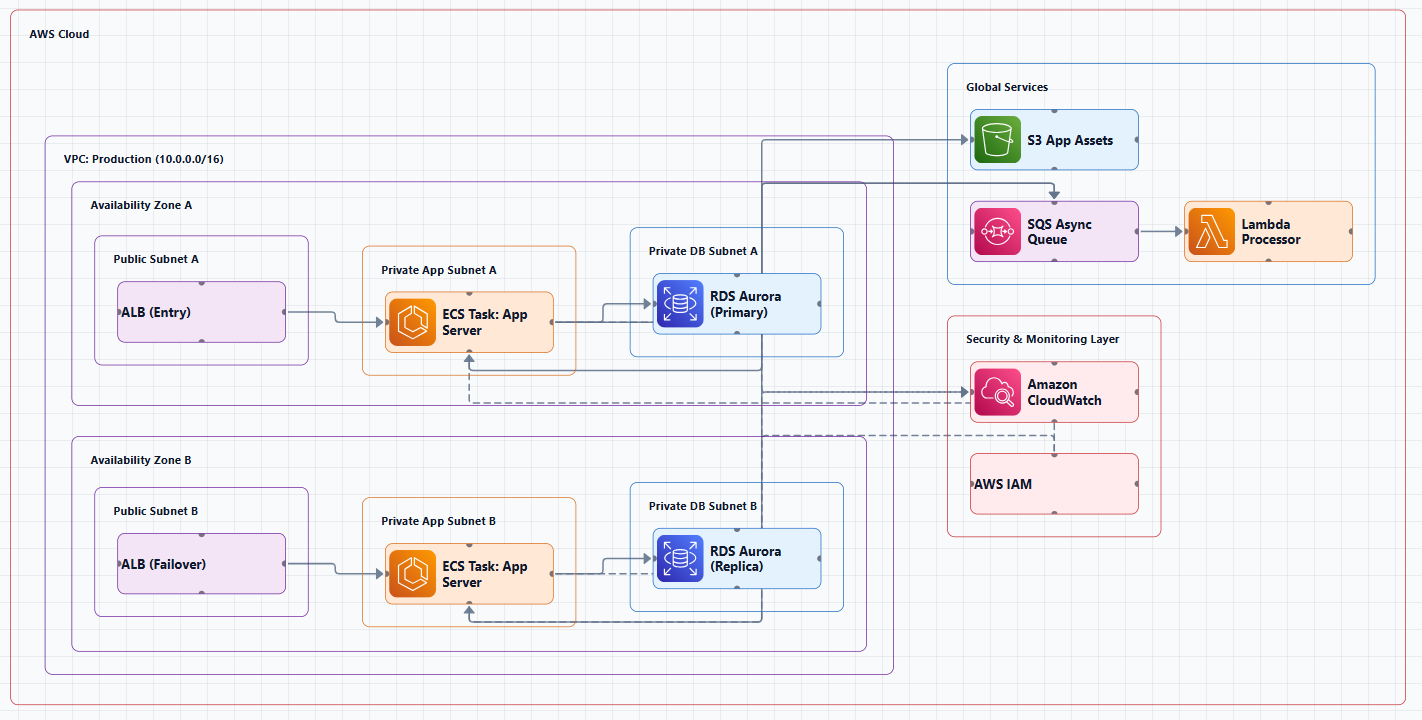
Task: Click the ECS Task: App Server label in Subnet A
Action: coord(485,322)
